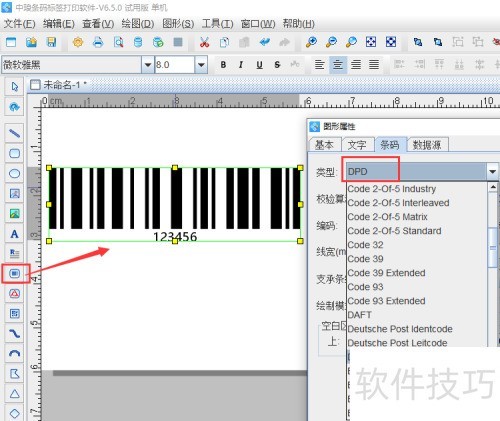Viewport: 500px width, 421px height.
Task: Click the Print preview icon
Action: click(118, 42)
